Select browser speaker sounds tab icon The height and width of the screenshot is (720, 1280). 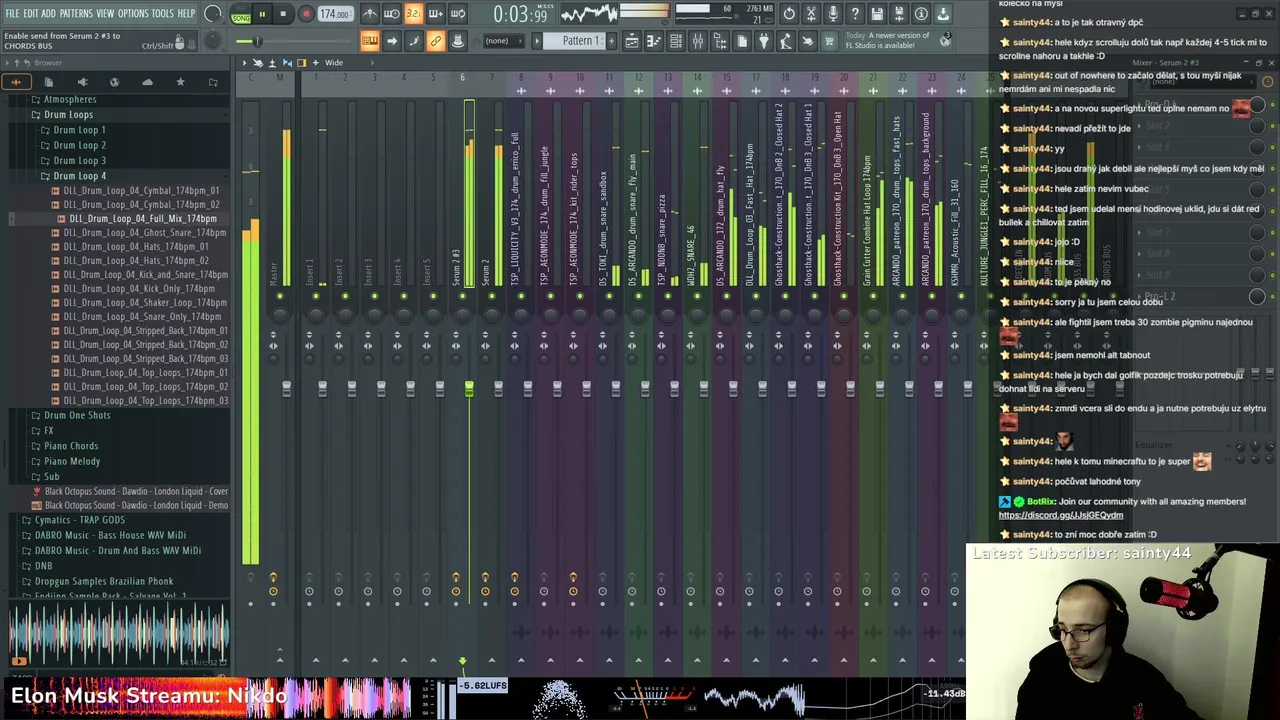[x=82, y=82]
